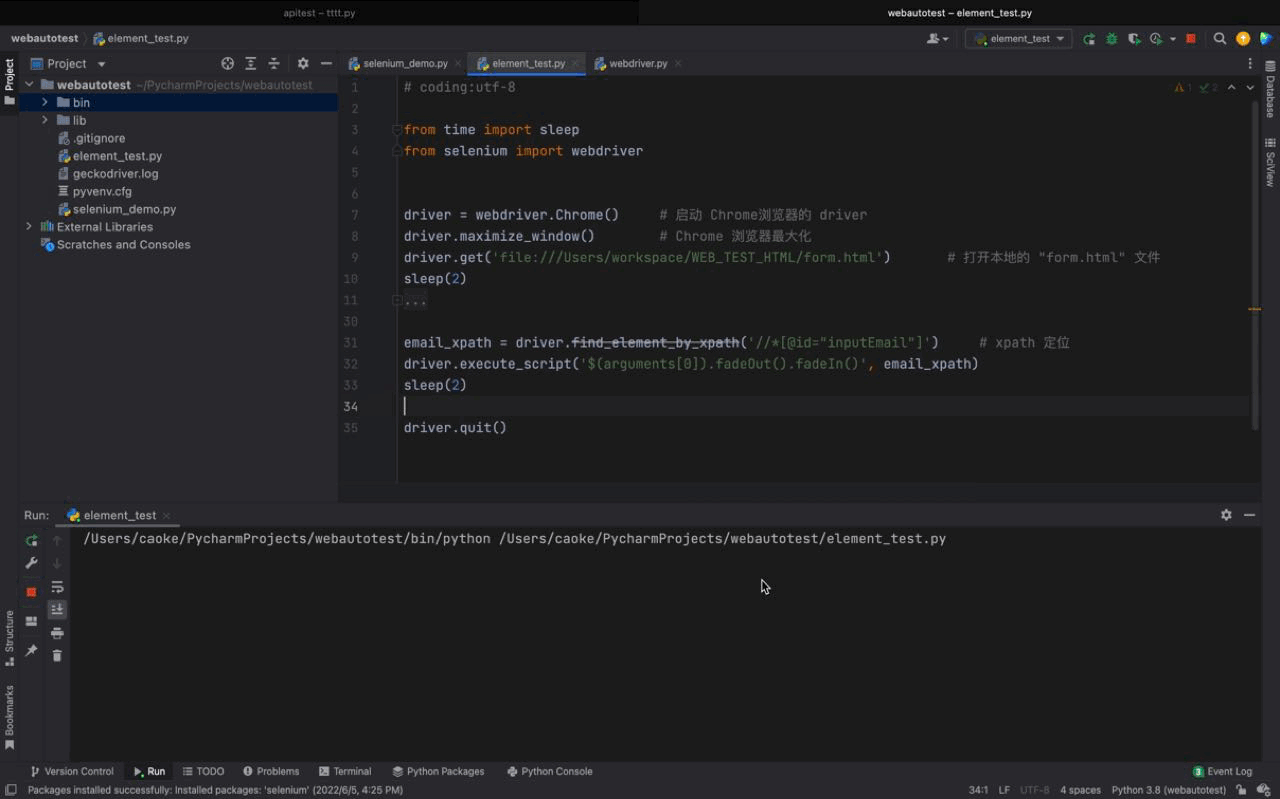Open Run panel settings gear
Screen dimensions: 1280x799
pos(1226,515)
